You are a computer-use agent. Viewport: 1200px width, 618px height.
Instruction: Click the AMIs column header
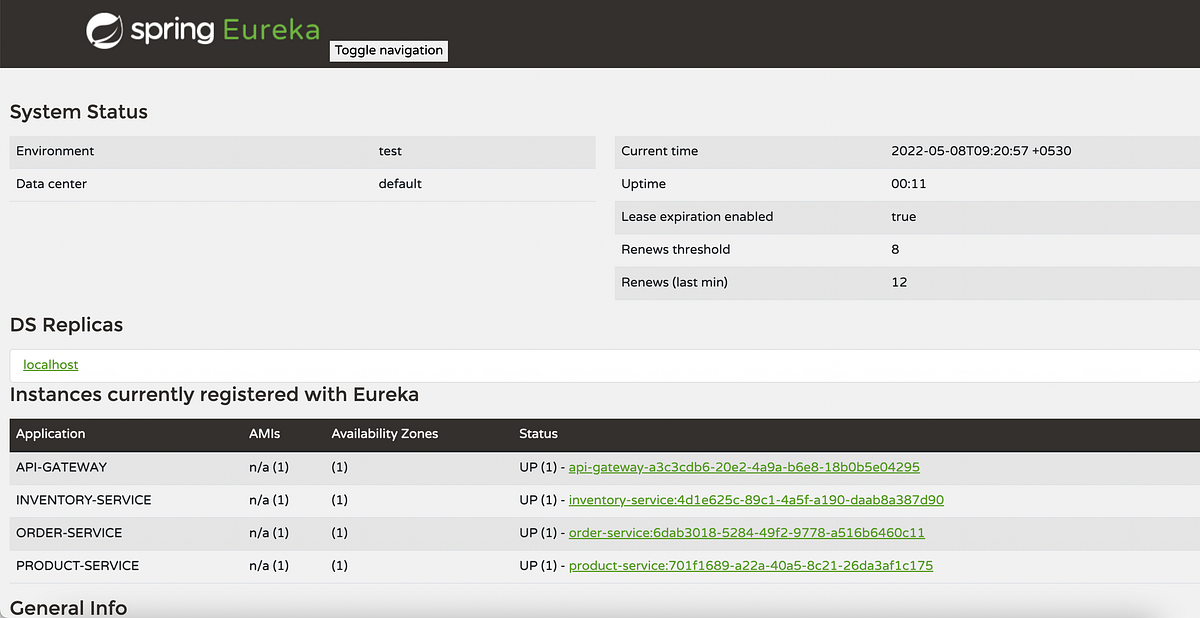coord(263,434)
